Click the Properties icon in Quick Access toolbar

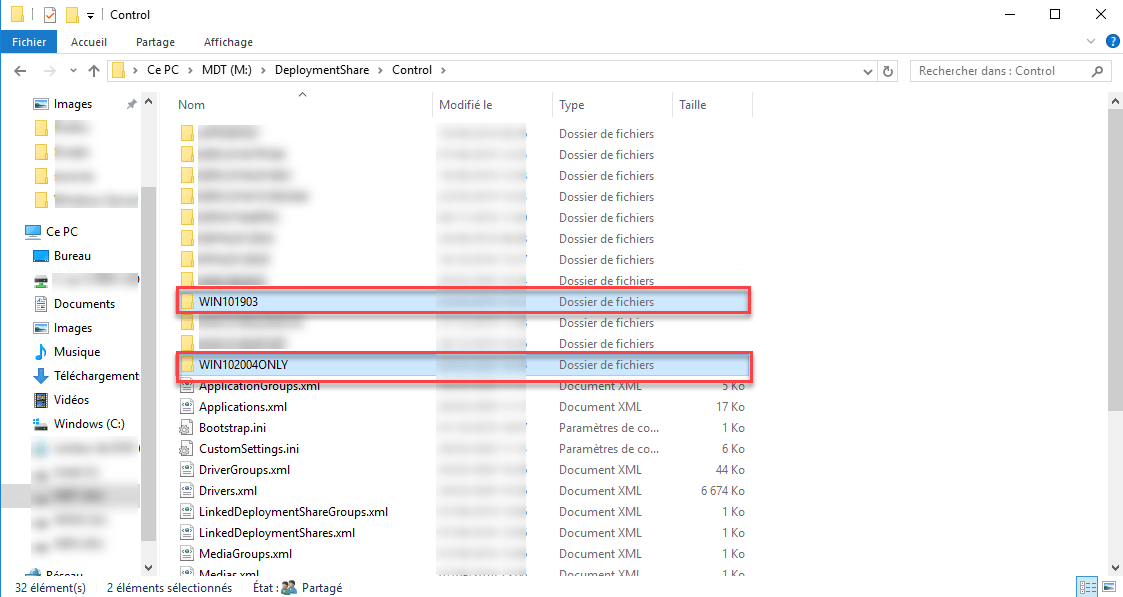pos(48,14)
